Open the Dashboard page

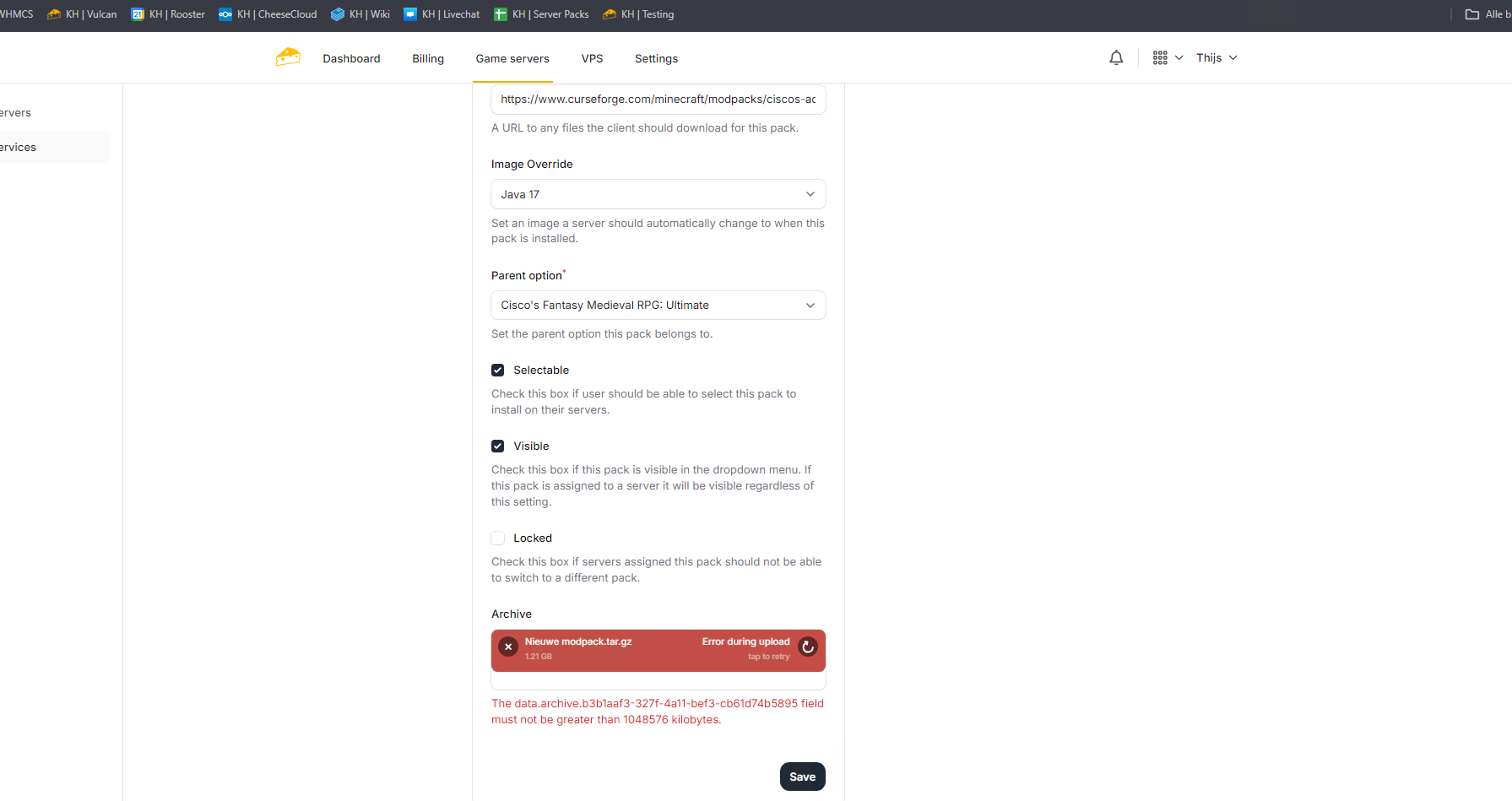coord(351,58)
